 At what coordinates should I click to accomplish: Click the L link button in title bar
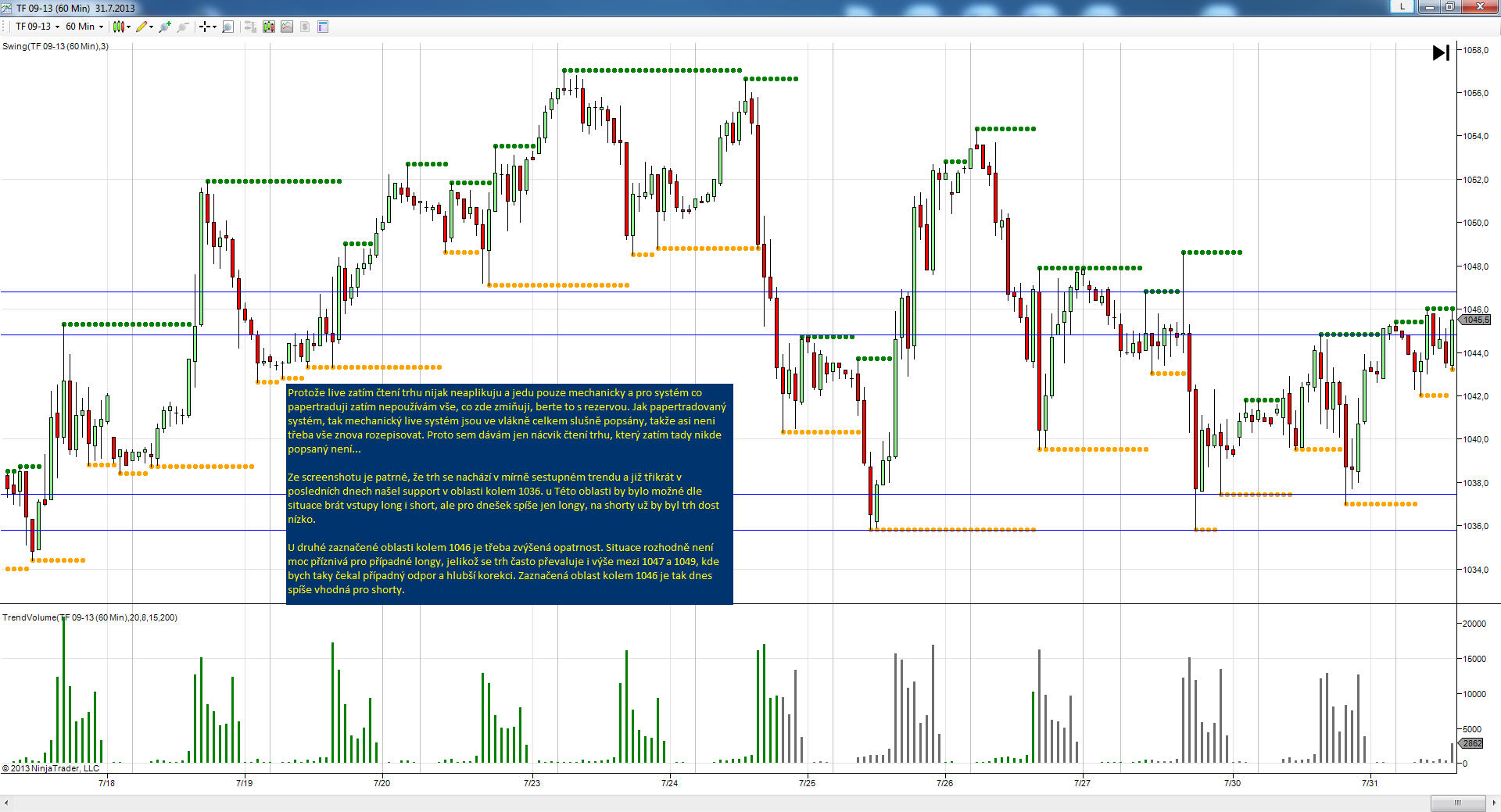coord(1402,6)
